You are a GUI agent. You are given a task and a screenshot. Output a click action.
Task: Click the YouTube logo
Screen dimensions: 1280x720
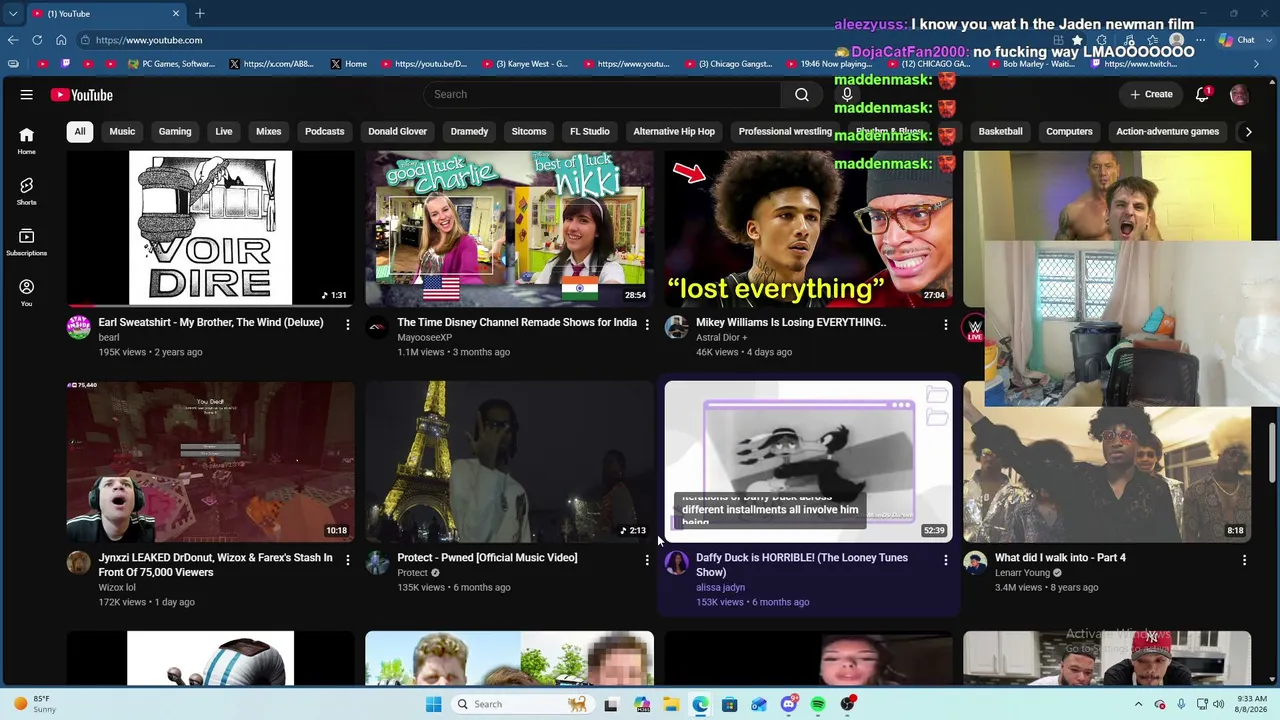click(82, 95)
